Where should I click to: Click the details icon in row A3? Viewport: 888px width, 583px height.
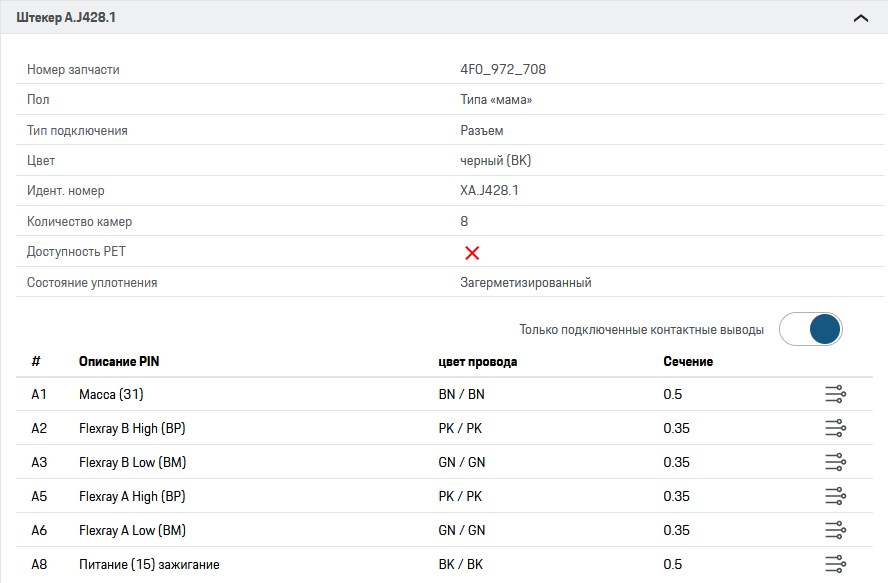point(835,462)
